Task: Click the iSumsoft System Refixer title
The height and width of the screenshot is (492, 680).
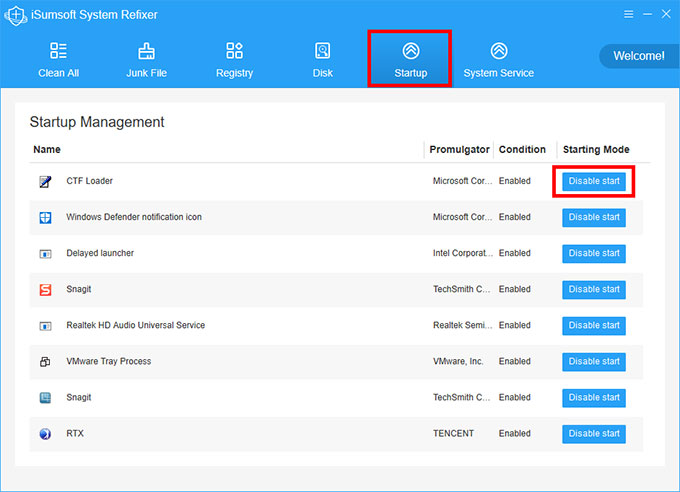Action: pyautogui.click(x=94, y=15)
